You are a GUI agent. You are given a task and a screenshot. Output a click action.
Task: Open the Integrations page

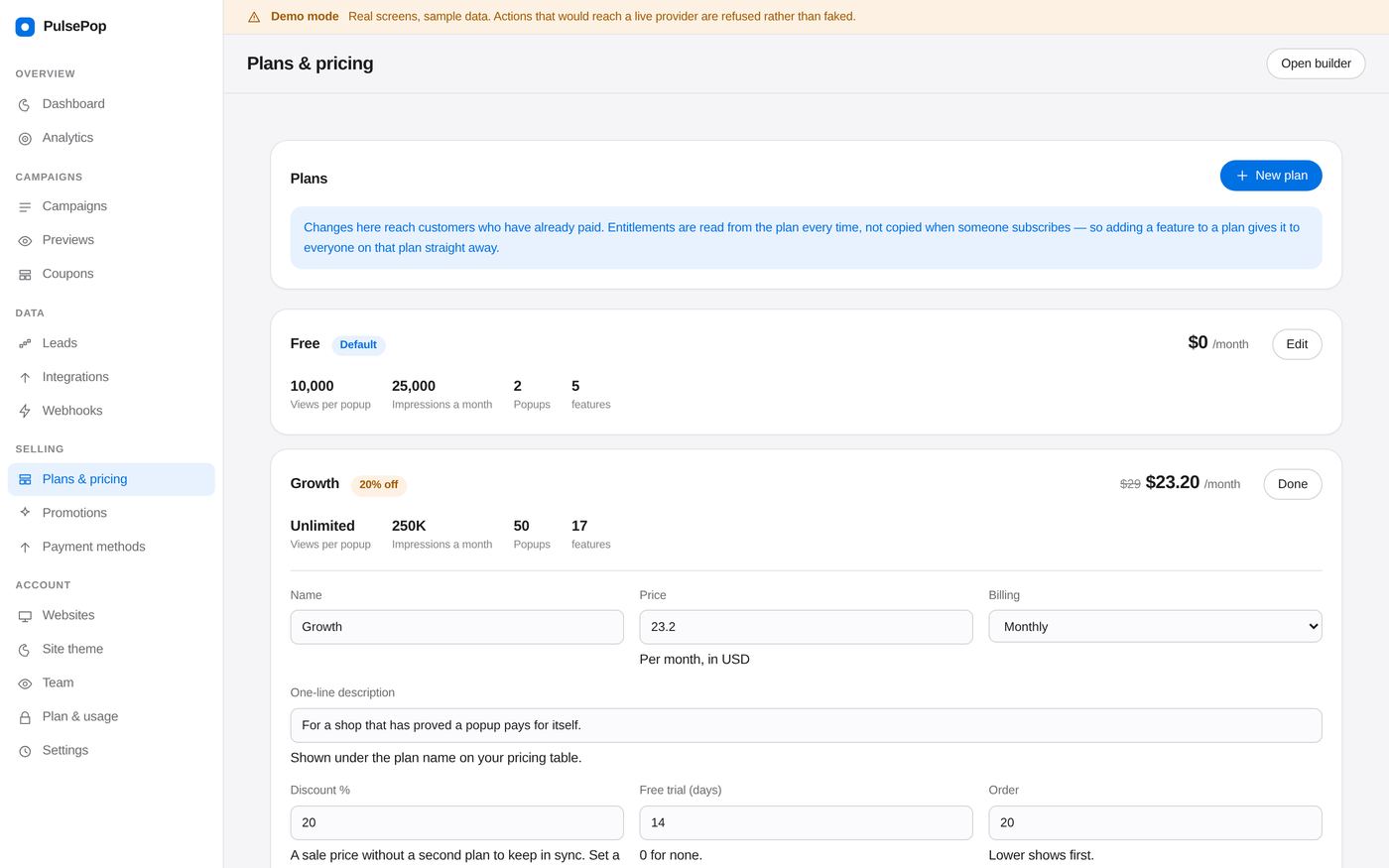[x=111, y=377]
